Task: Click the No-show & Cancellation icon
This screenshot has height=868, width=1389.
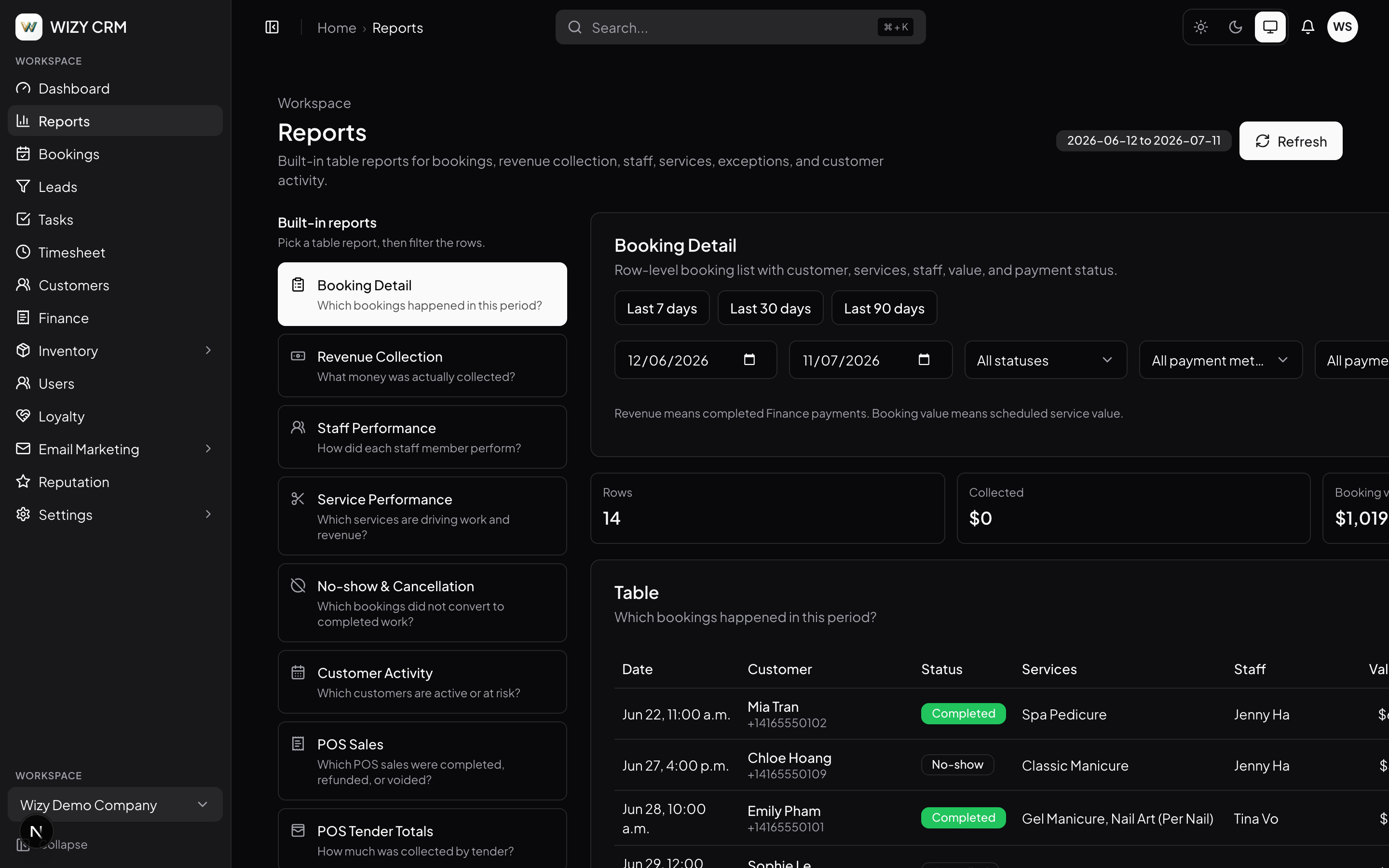Action: [x=298, y=585]
